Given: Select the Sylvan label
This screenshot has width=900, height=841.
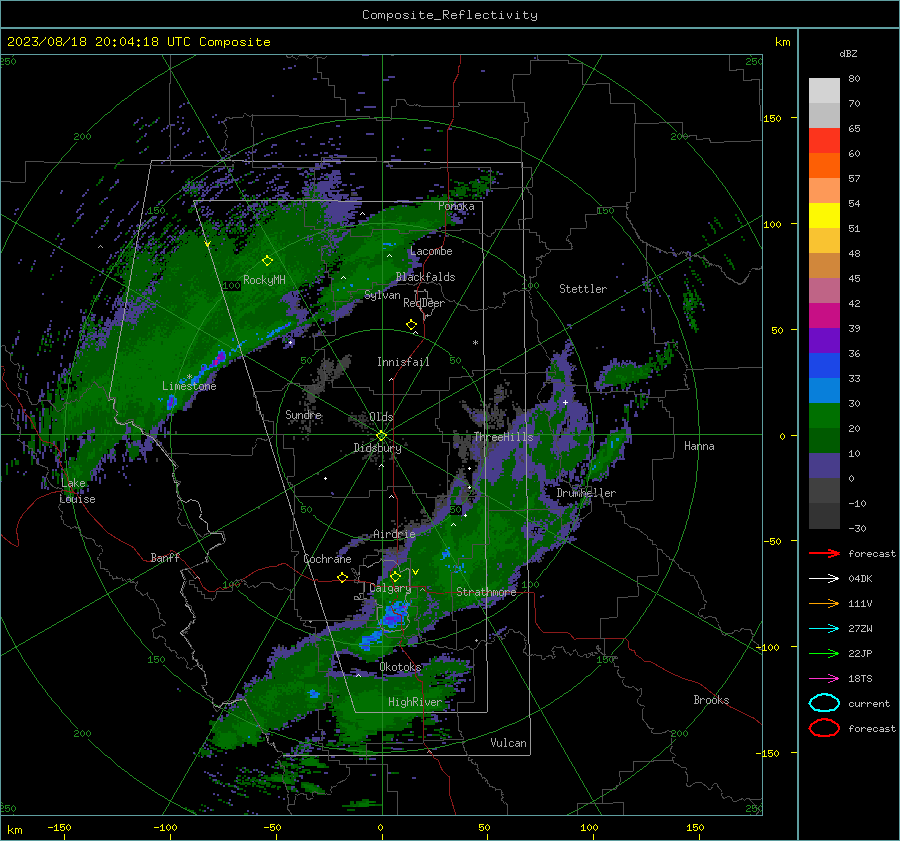Looking at the screenshot, I should pos(382,295).
